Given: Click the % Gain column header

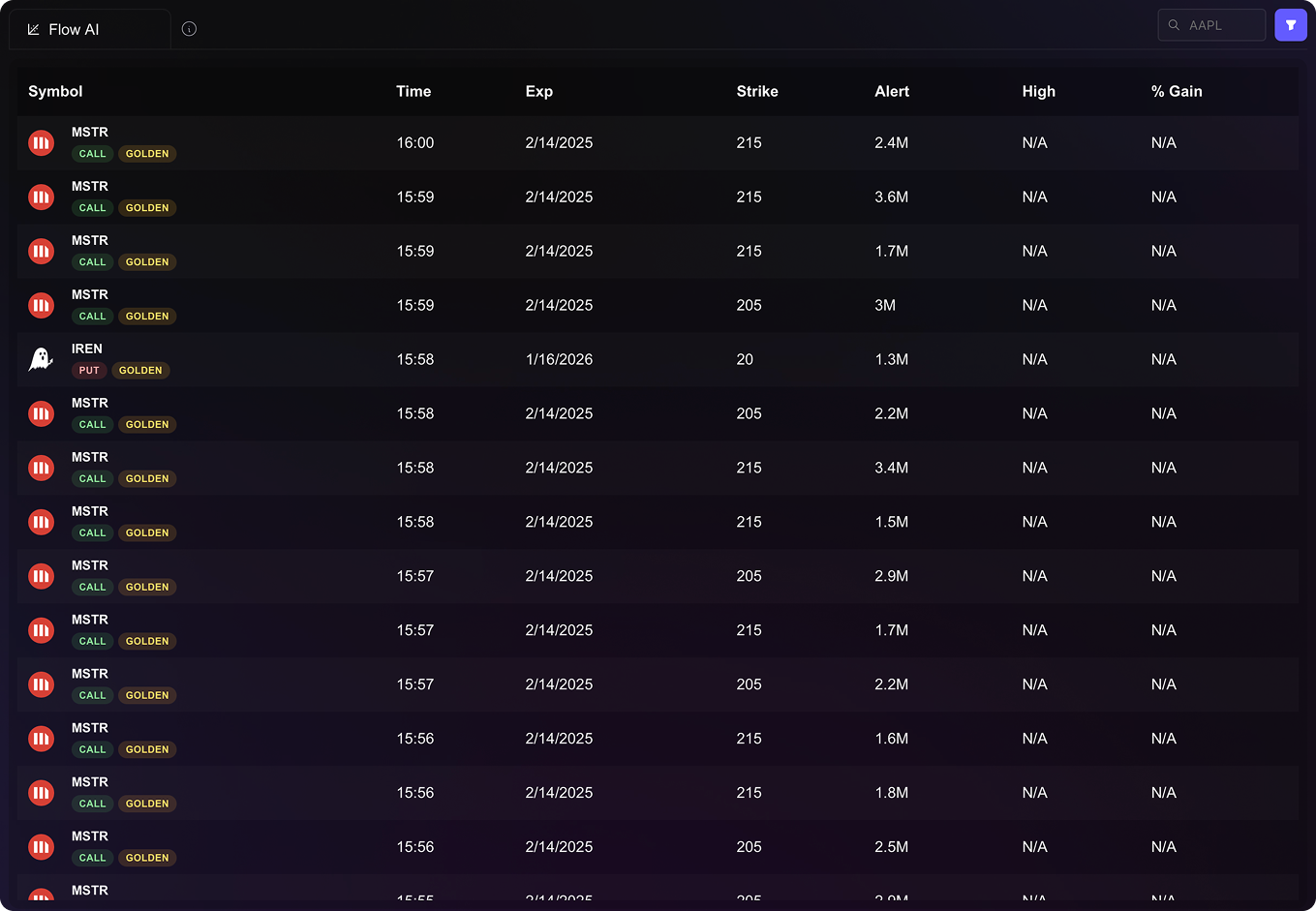Looking at the screenshot, I should tap(1176, 91).
